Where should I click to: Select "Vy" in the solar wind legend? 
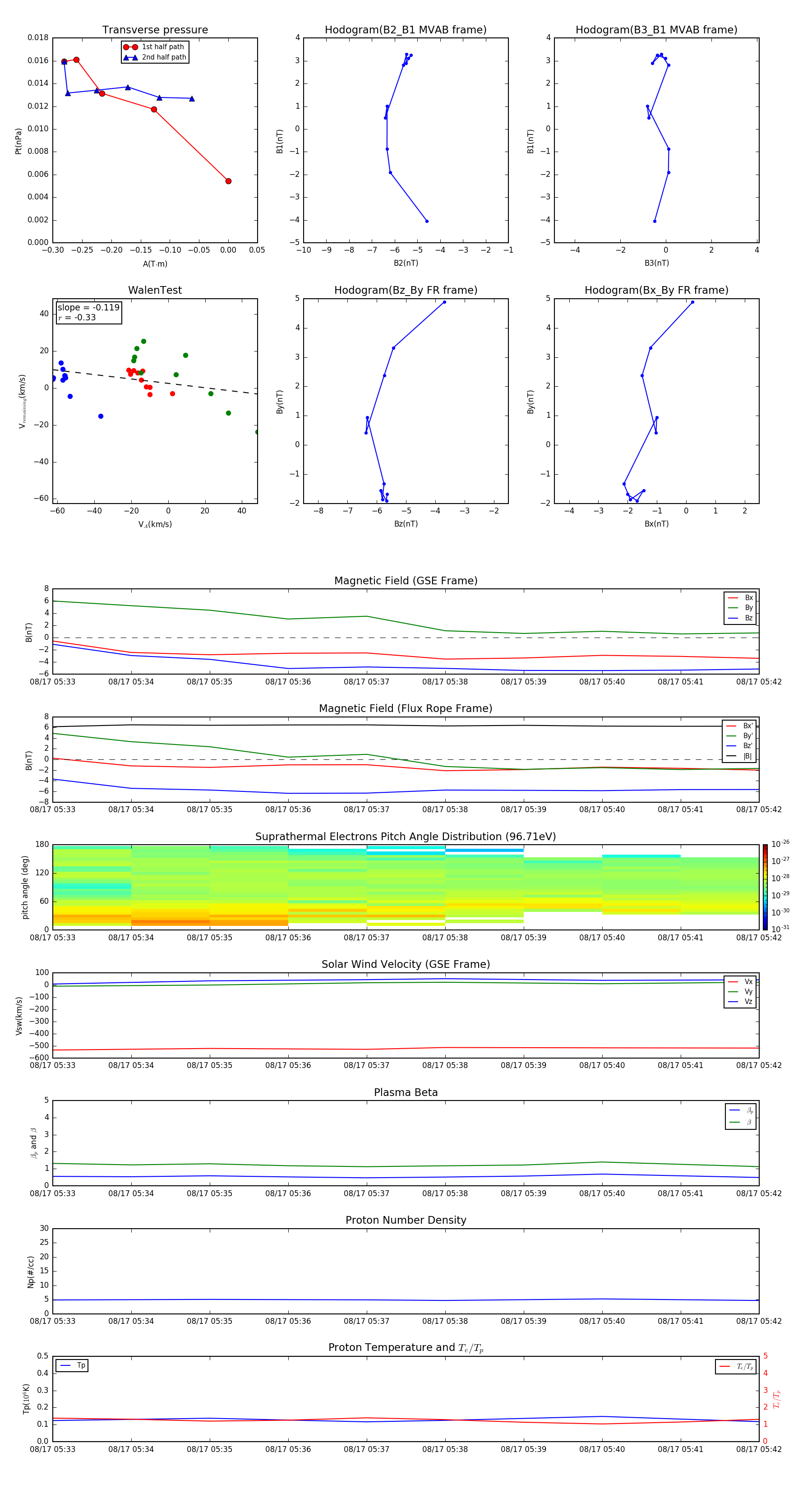pos(740,991)
